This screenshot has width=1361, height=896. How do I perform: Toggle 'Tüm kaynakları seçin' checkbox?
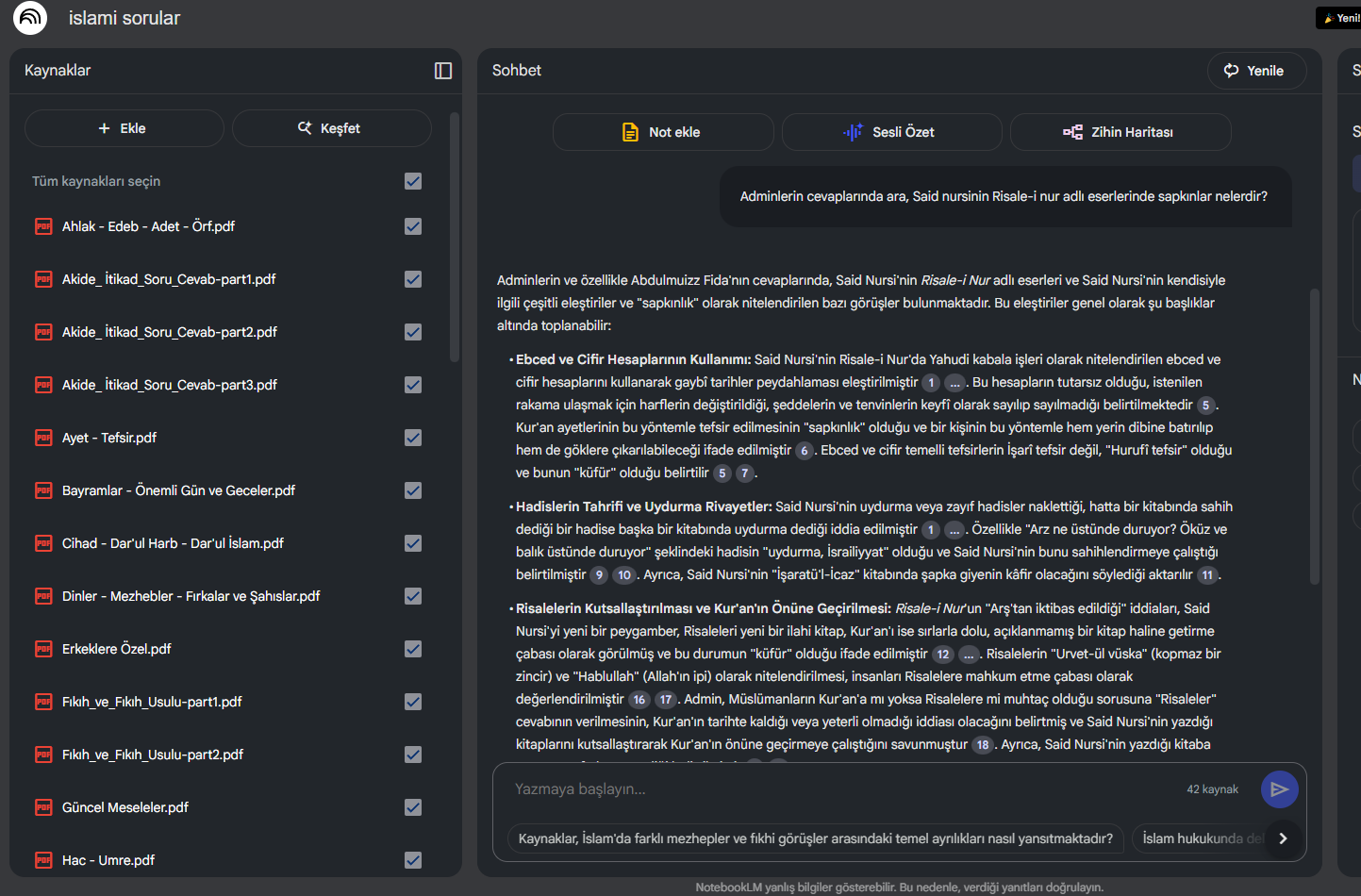(x=413, y=181)
